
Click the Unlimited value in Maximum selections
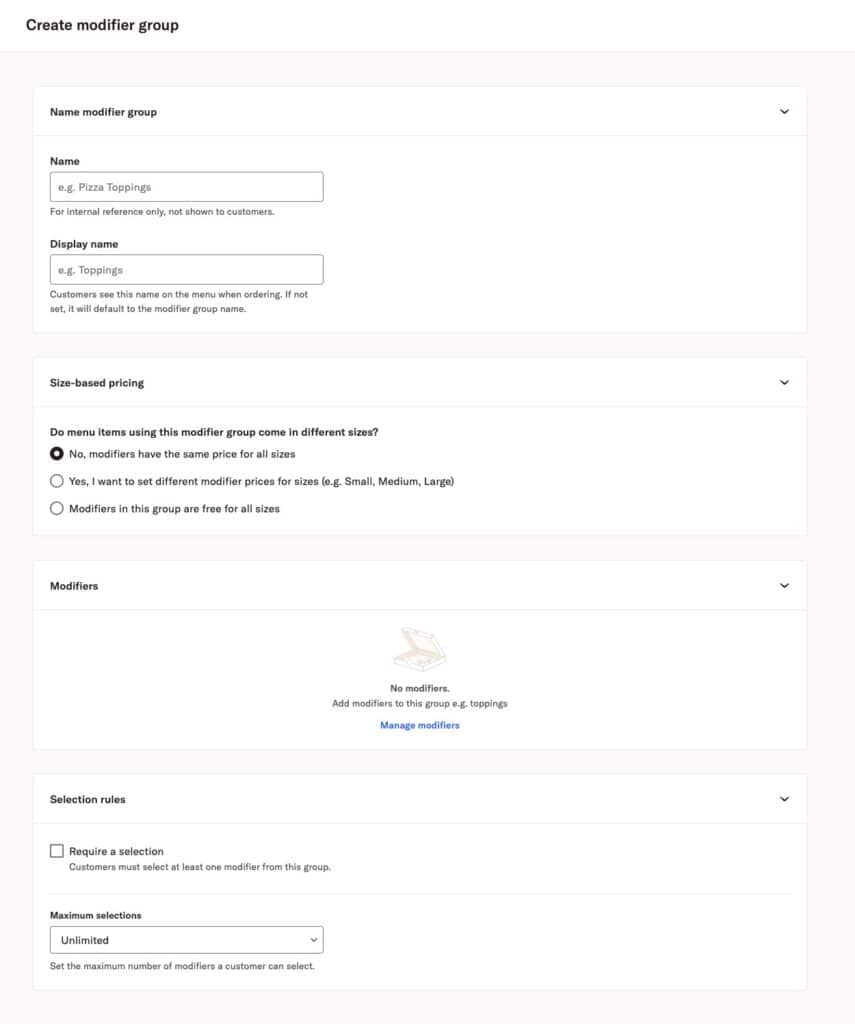click(83, 939)
